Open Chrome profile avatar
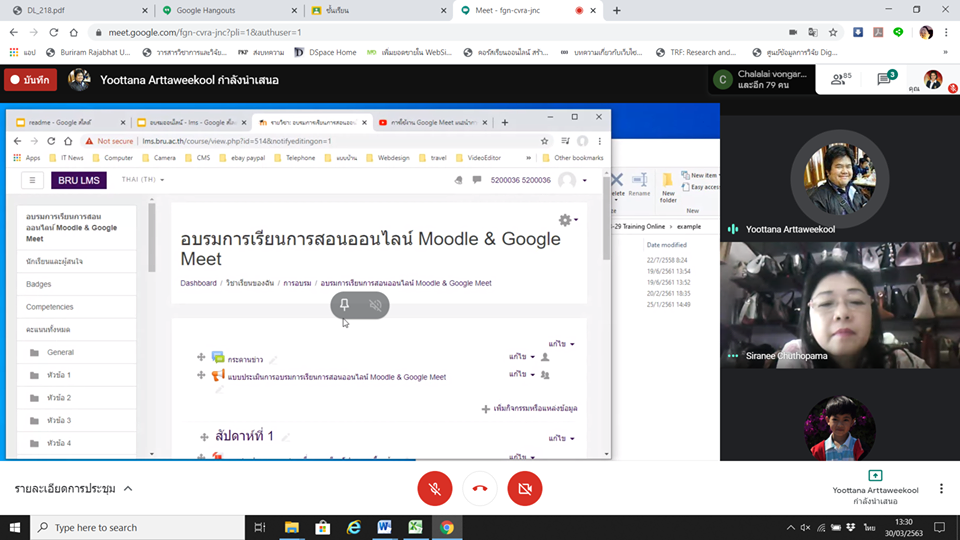 point(926,32)
